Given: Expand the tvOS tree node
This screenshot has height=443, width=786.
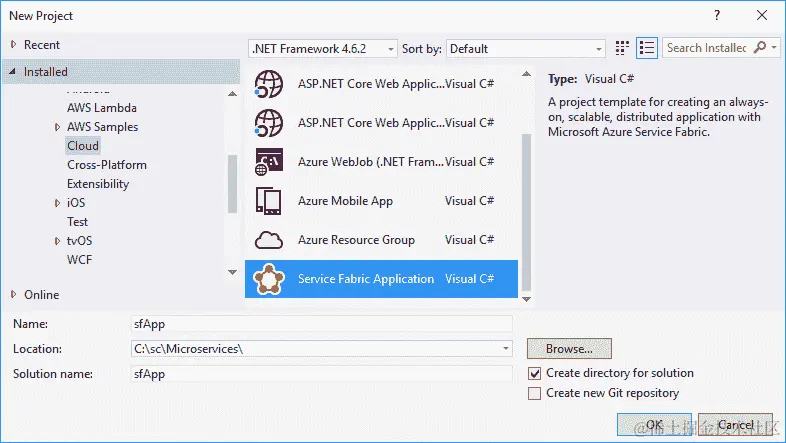Looking at the screenshot, I should (x=57, y=241).
